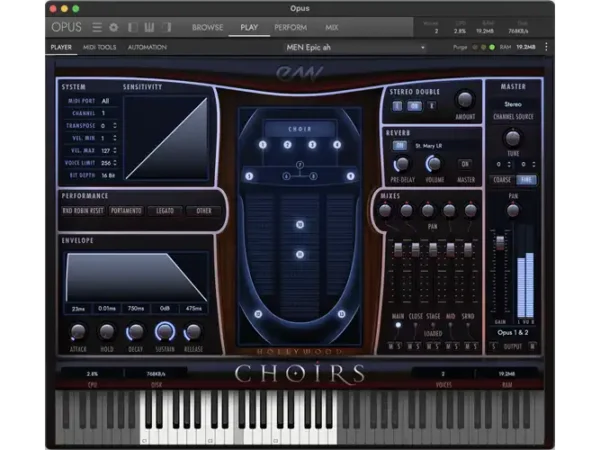Toggle the Reverb ON button
600x450 pixels.
tap(399, 145)
